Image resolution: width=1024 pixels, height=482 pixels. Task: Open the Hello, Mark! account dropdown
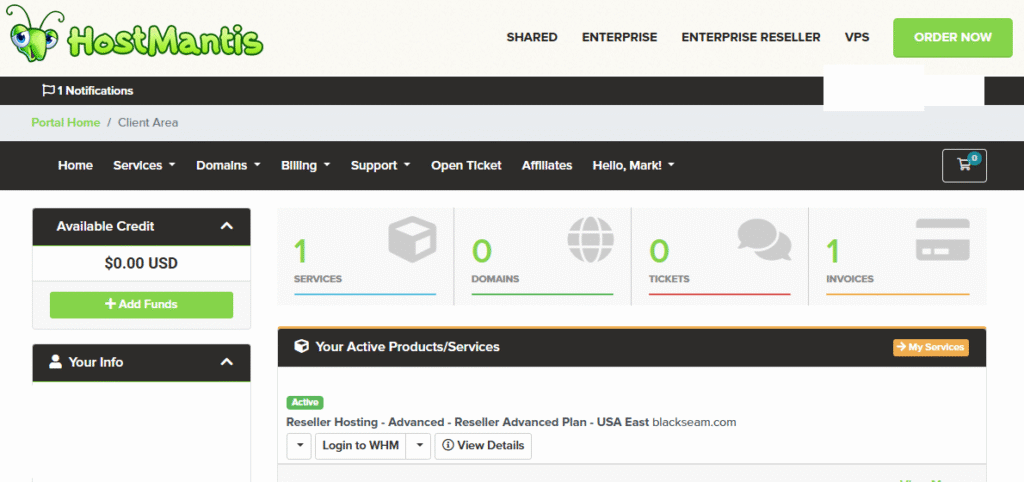[633, 165]
